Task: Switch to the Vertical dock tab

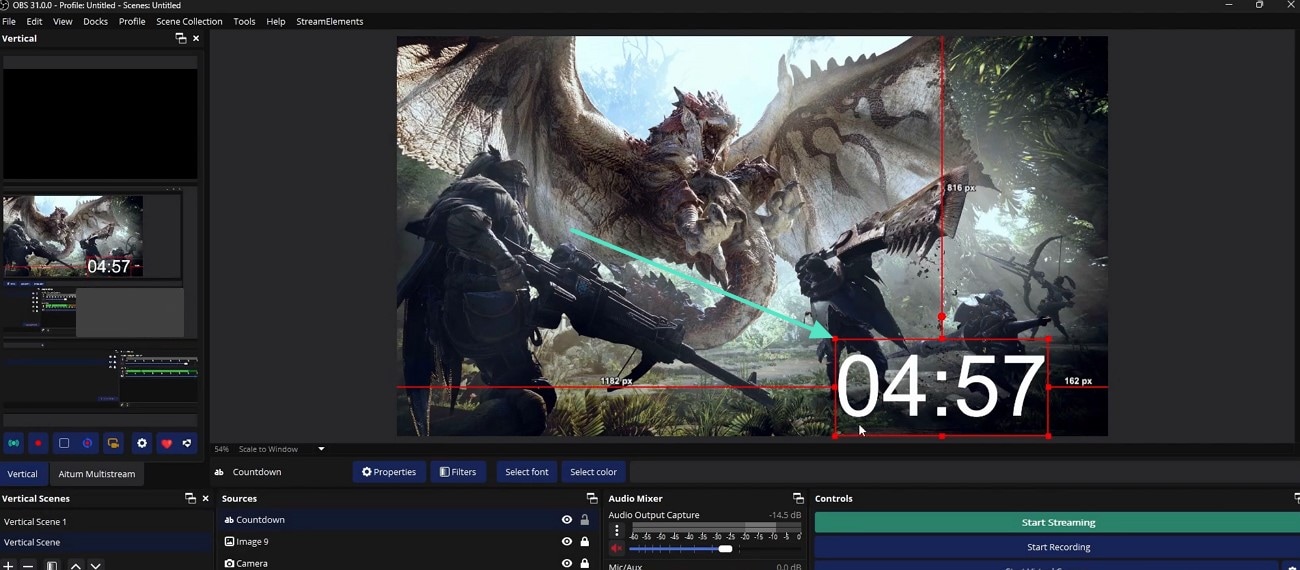Action: (22, 474)
